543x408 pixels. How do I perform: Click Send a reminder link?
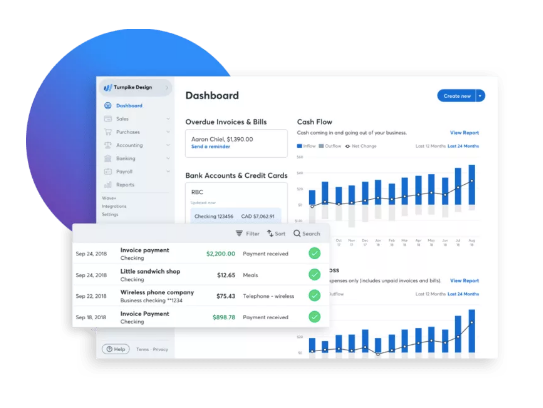(211, 147)
